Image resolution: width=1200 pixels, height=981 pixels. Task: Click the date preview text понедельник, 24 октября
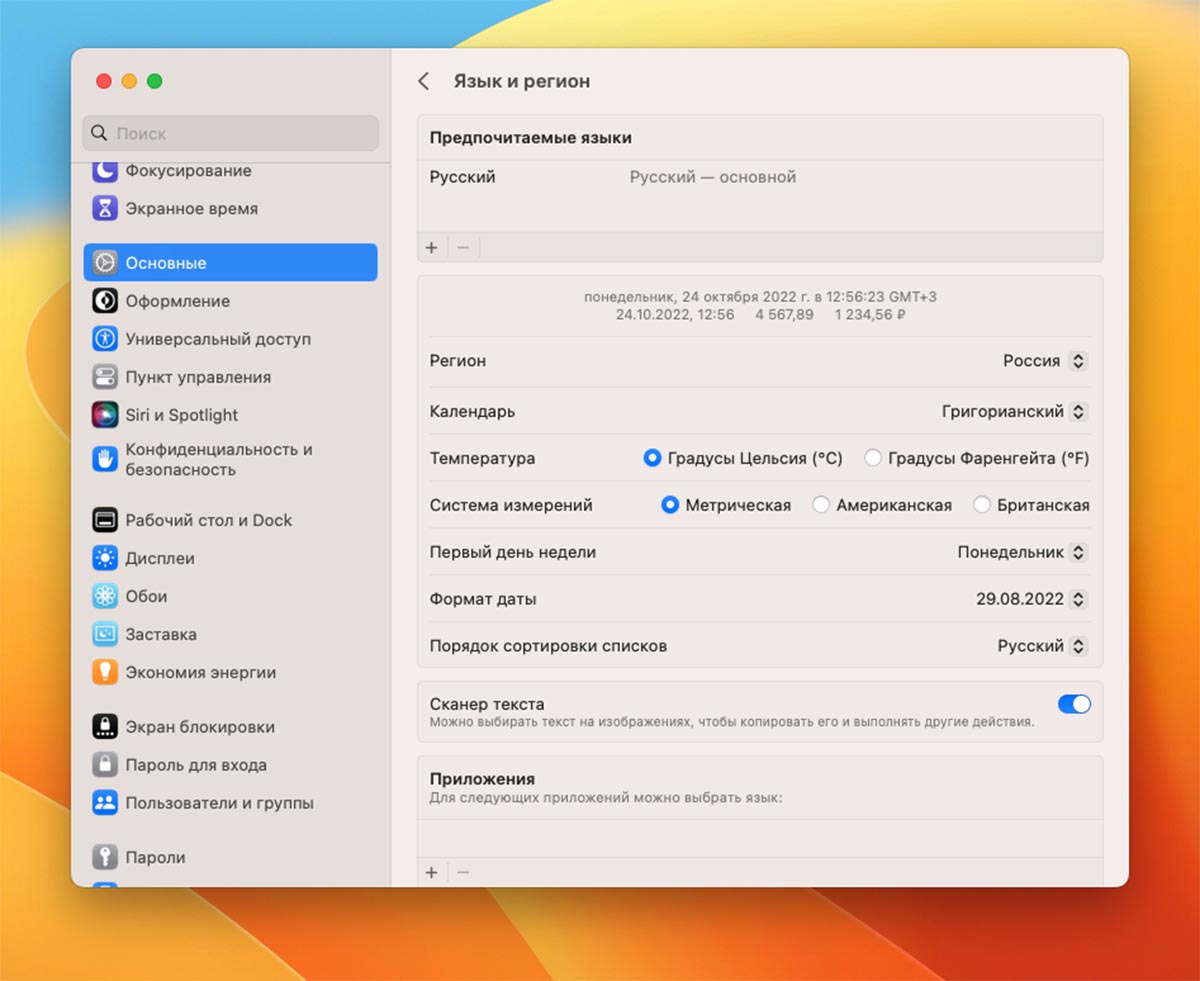click(760, 297)
